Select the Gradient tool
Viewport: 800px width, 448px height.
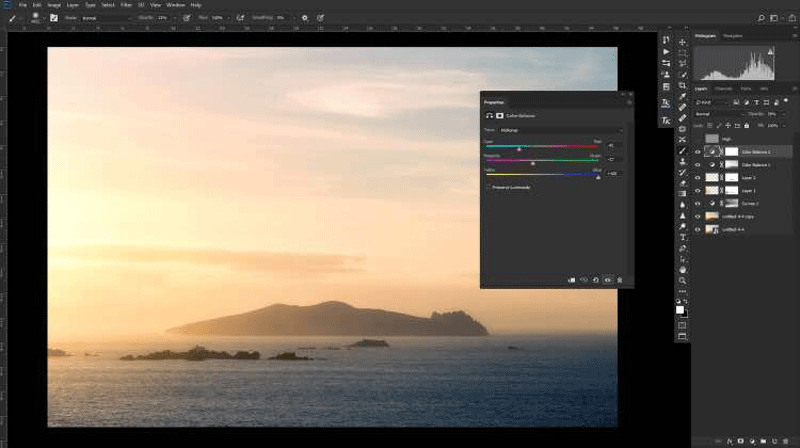(x=682, y=194)
